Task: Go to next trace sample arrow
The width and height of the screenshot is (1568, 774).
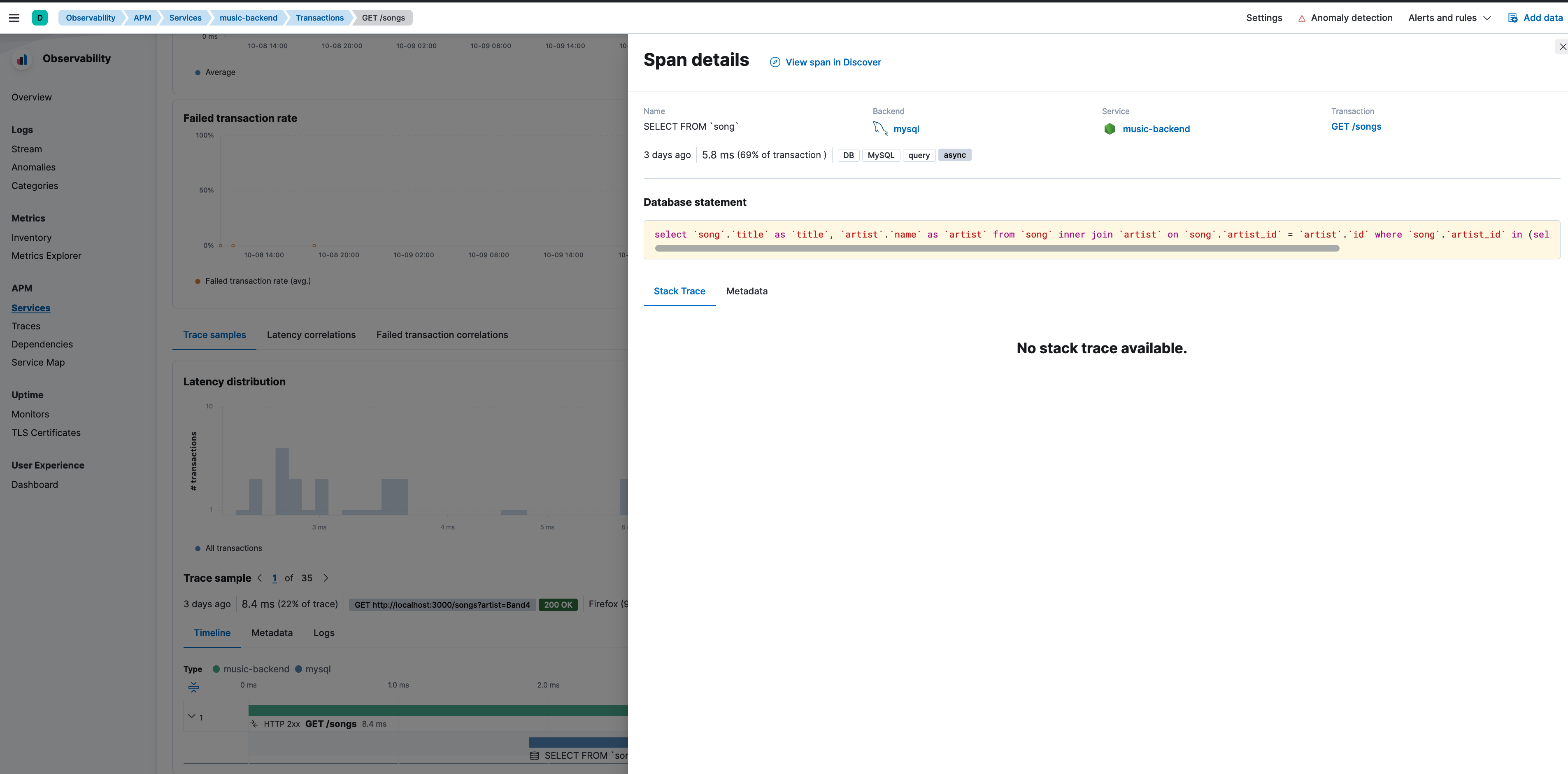Action: pos(326,578)
